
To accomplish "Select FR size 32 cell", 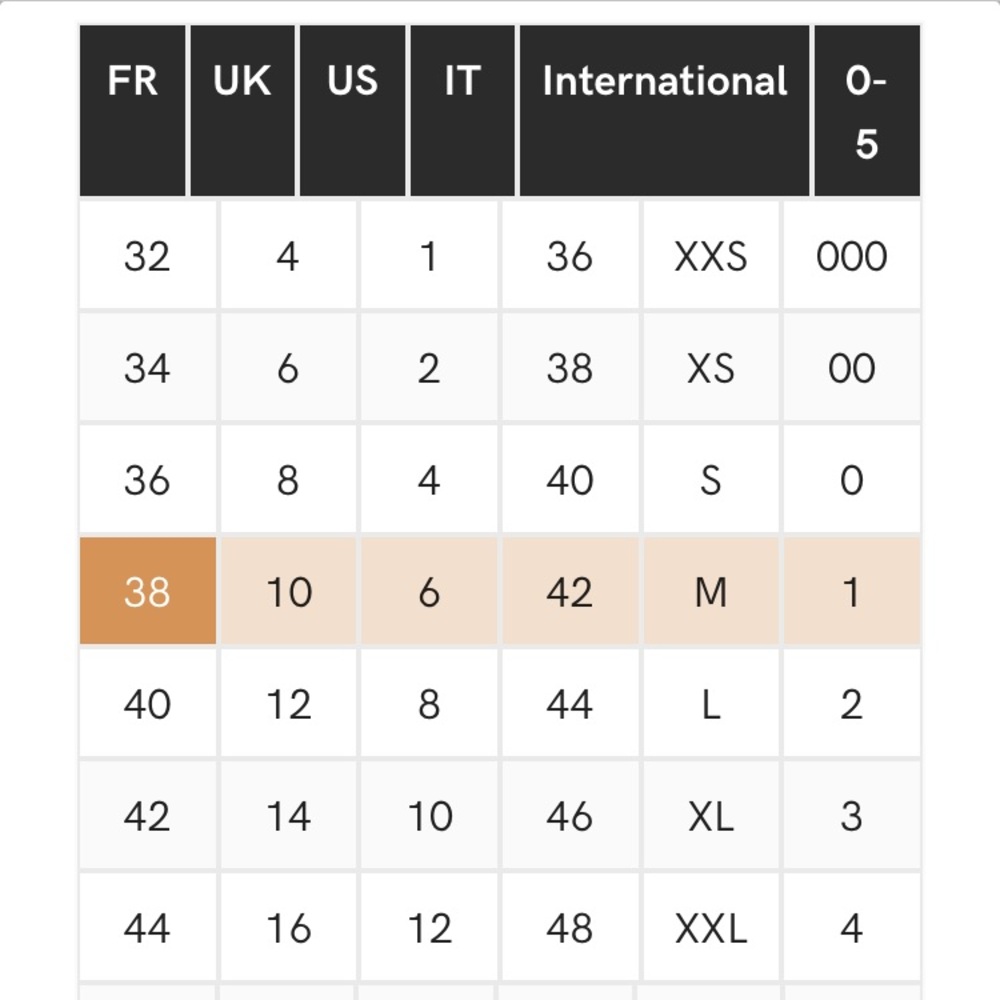I will pyautogui.click(x=148, y=256).
